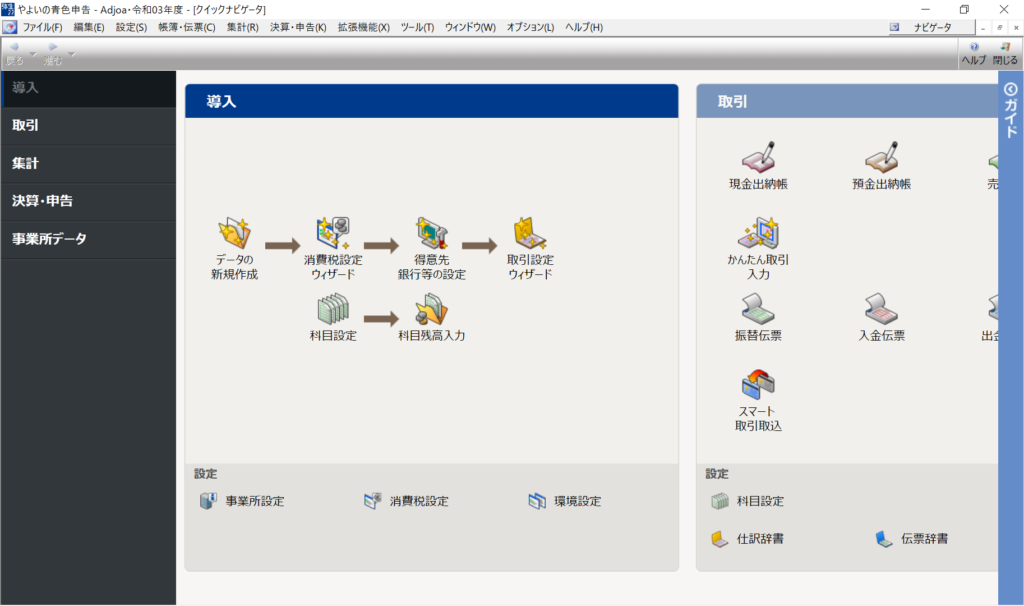
Task: Open the 科目残高入力 icon
Action: click(431, 309)
